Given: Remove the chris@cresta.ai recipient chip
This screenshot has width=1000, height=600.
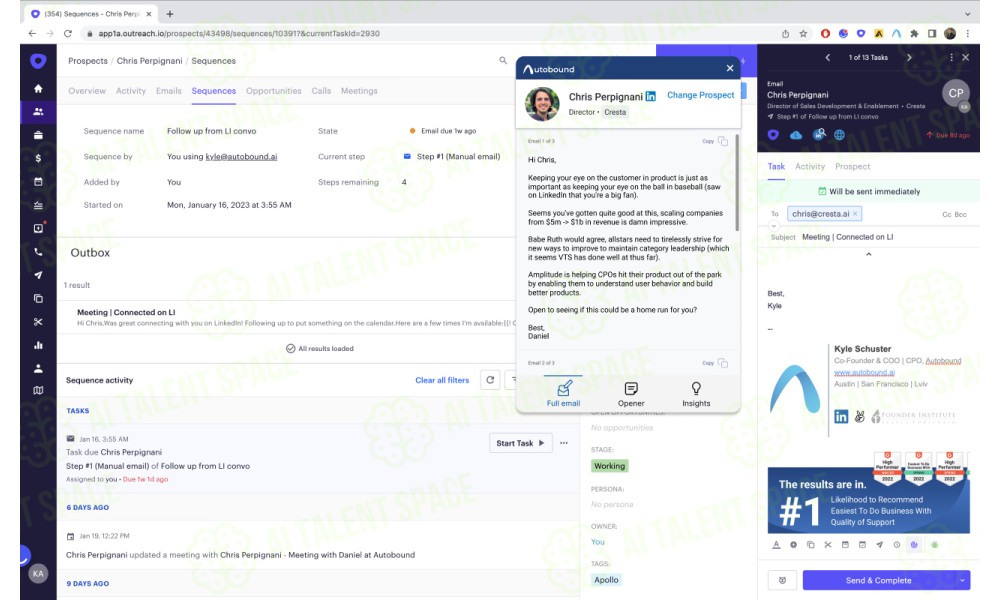Looking at the screenshot, I should (855, 214).
